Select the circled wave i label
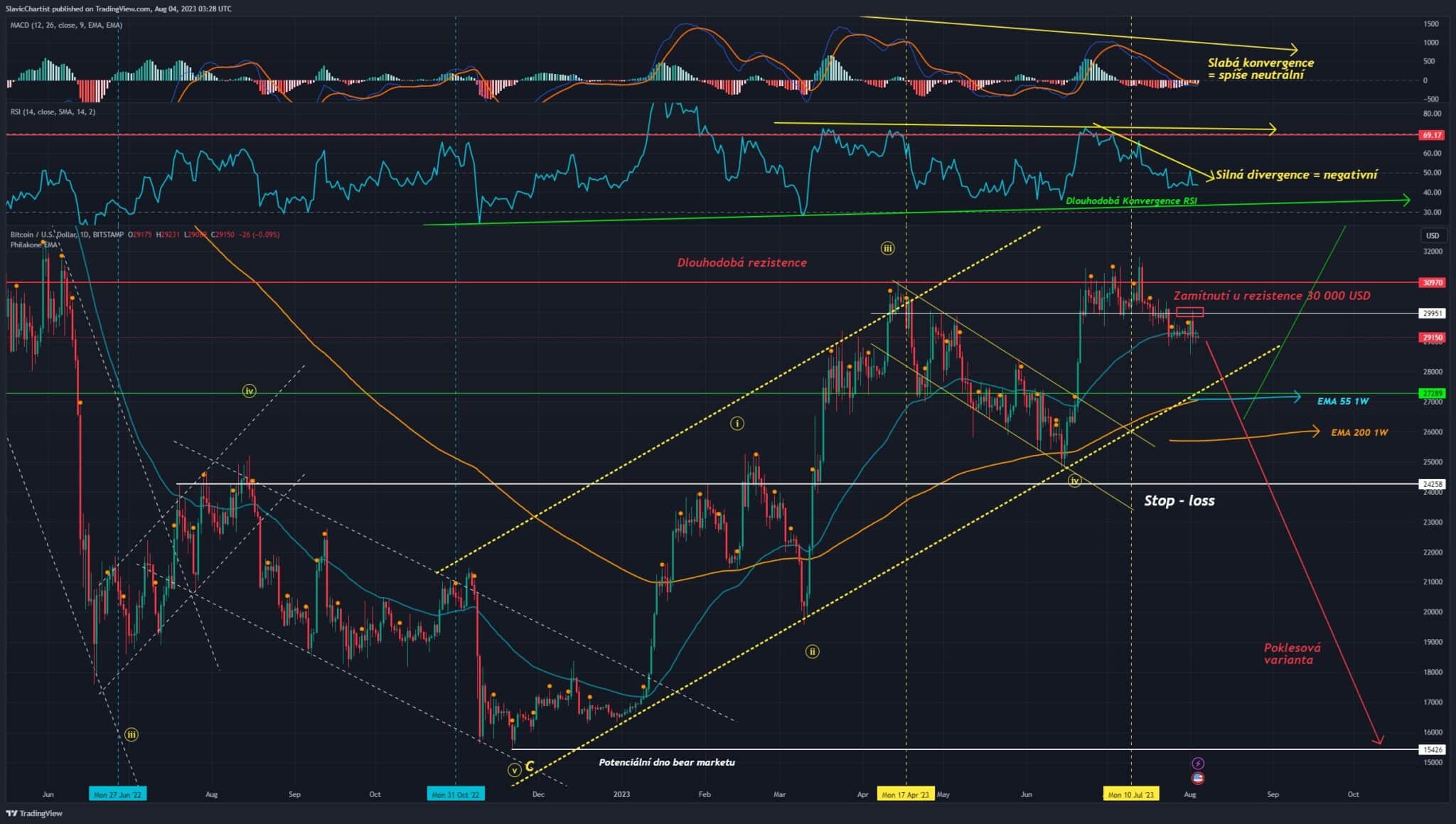 [737, 424]
